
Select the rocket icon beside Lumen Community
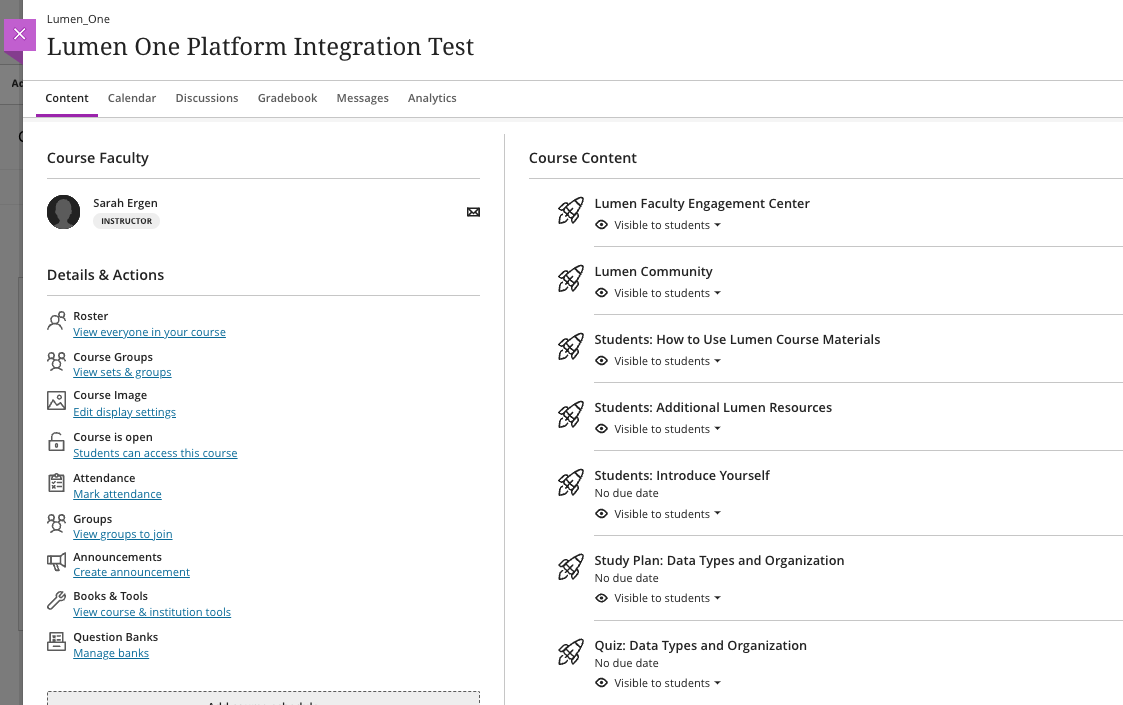[x=569, y=279]
